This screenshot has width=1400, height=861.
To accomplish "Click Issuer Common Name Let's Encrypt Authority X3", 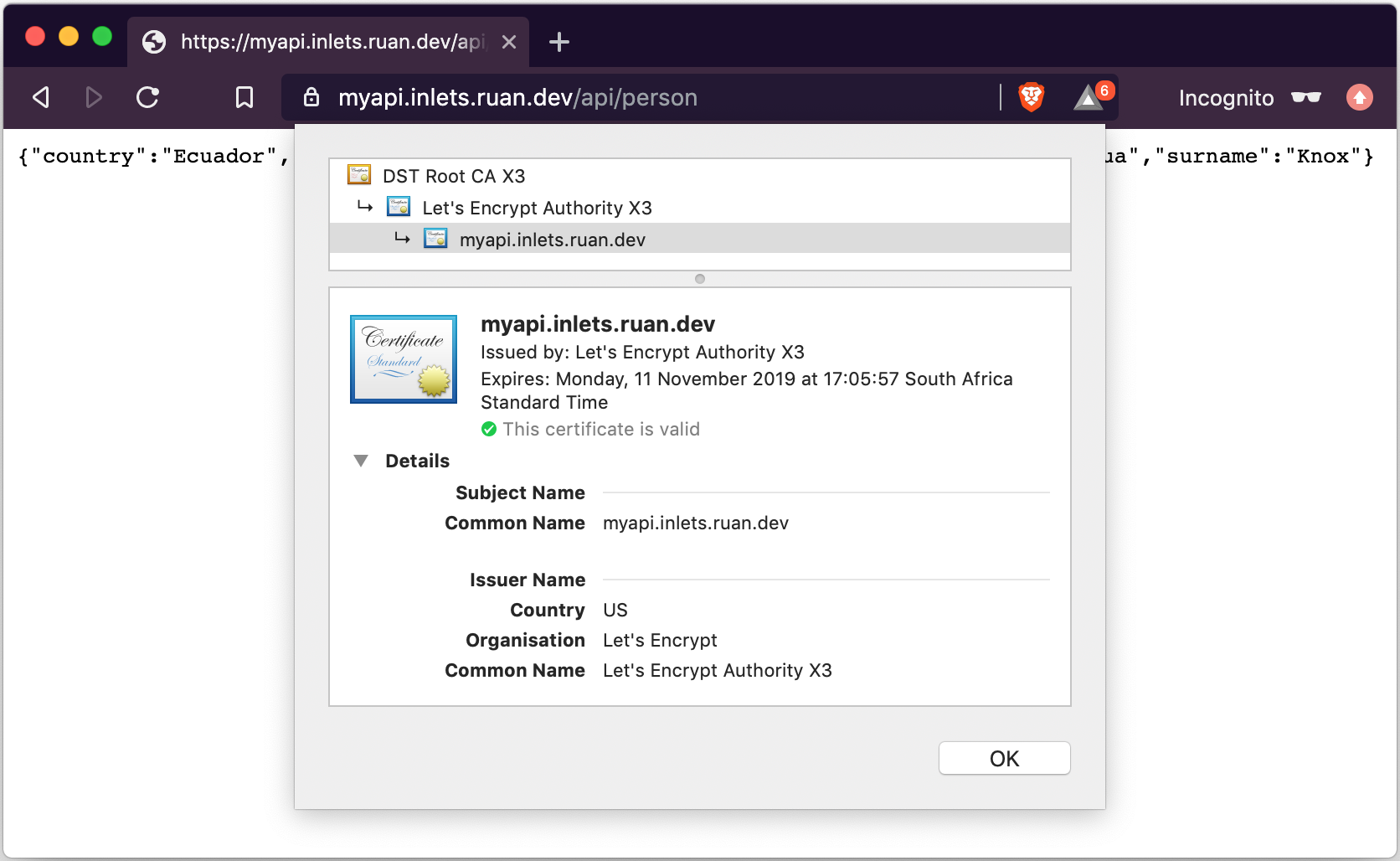I will point(718,670).
